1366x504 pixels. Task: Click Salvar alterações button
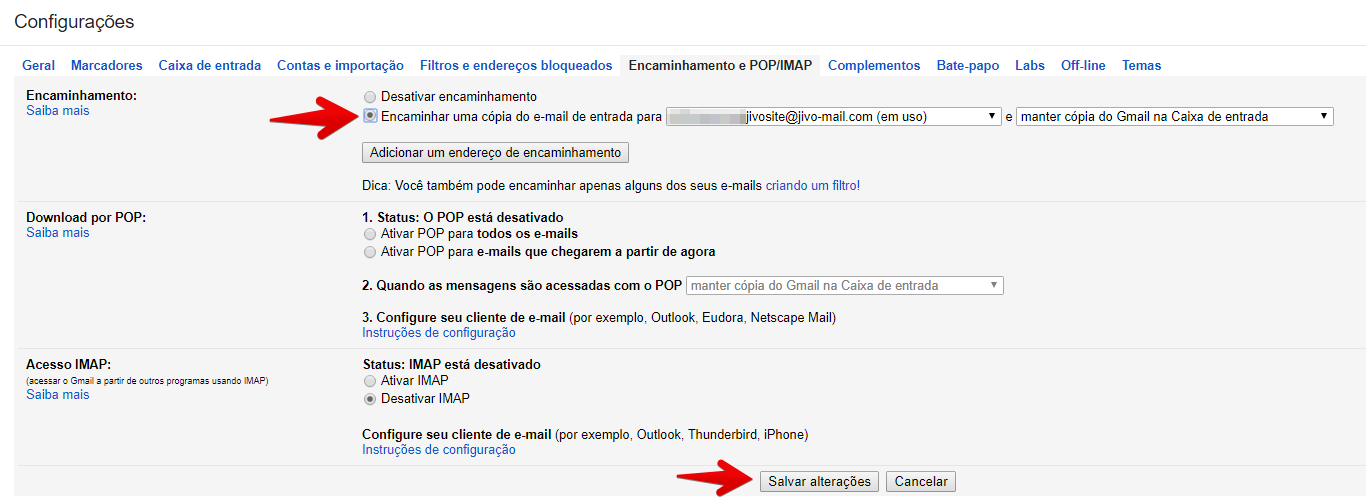[820, 482]
